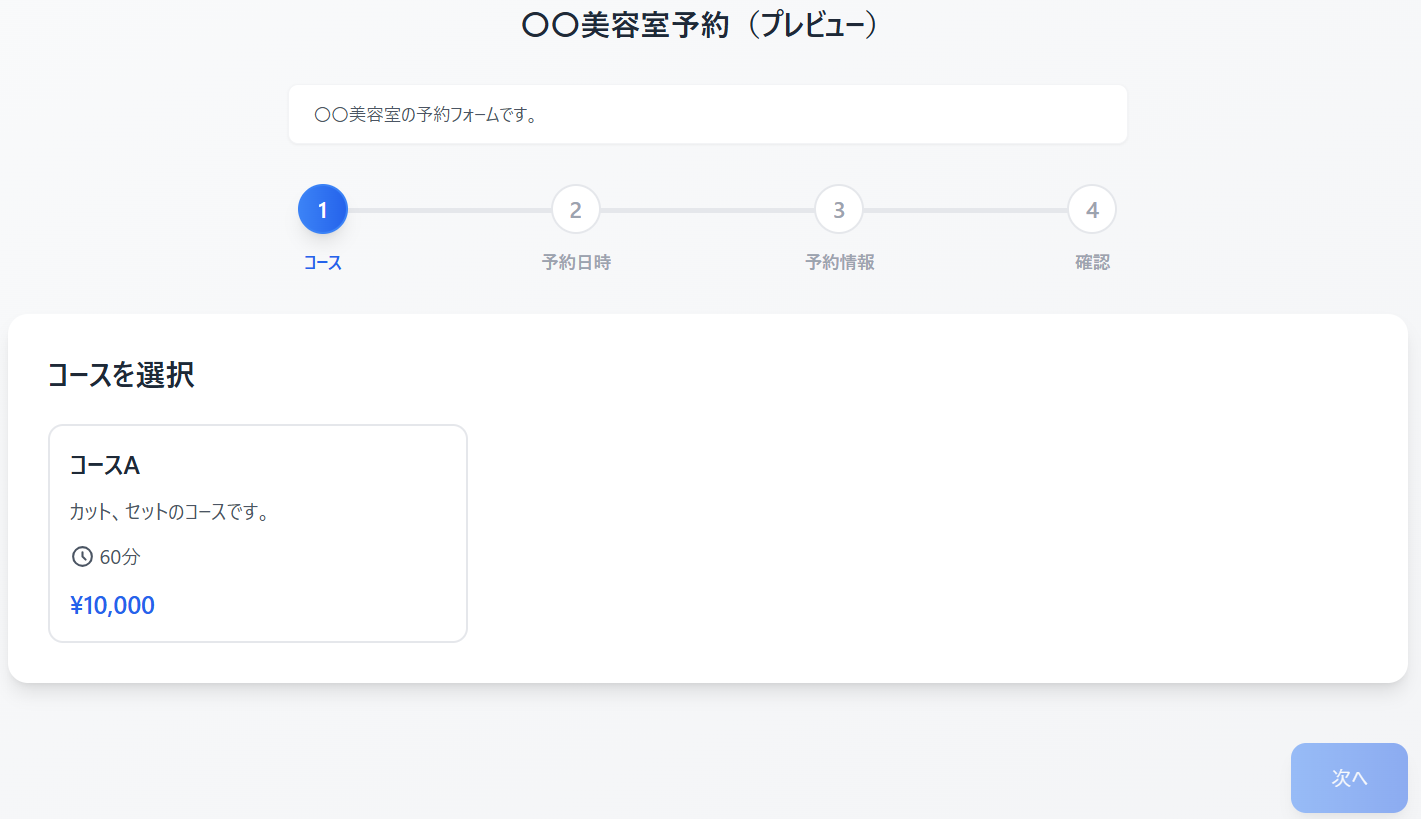Click the step 1 circle
1421x819 pixels.
[x=322, y=210]
